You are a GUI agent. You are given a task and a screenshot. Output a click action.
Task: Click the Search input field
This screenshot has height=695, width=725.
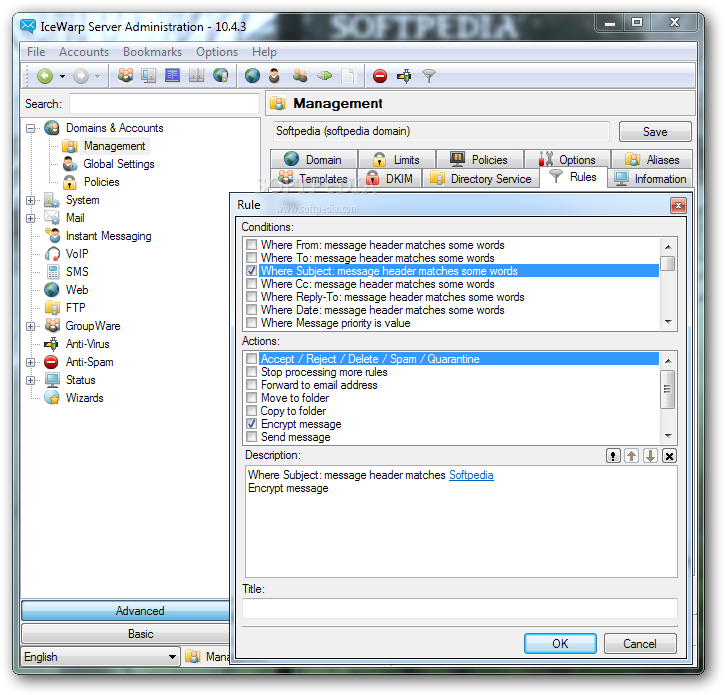pos(164,104)
